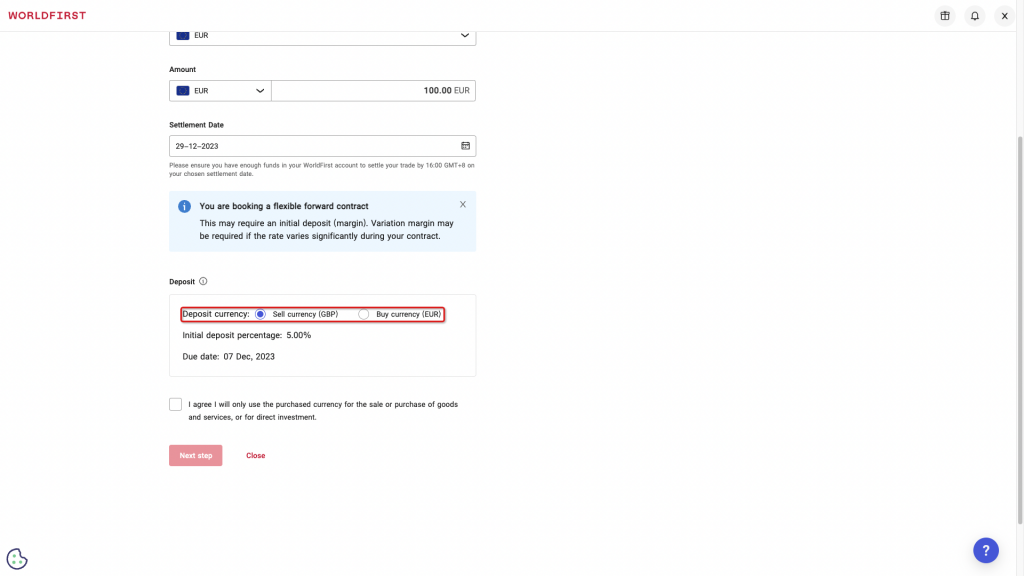This screenshot has width=1024, height=576.
Task: Click the Close link
Action: pos(256,456)
